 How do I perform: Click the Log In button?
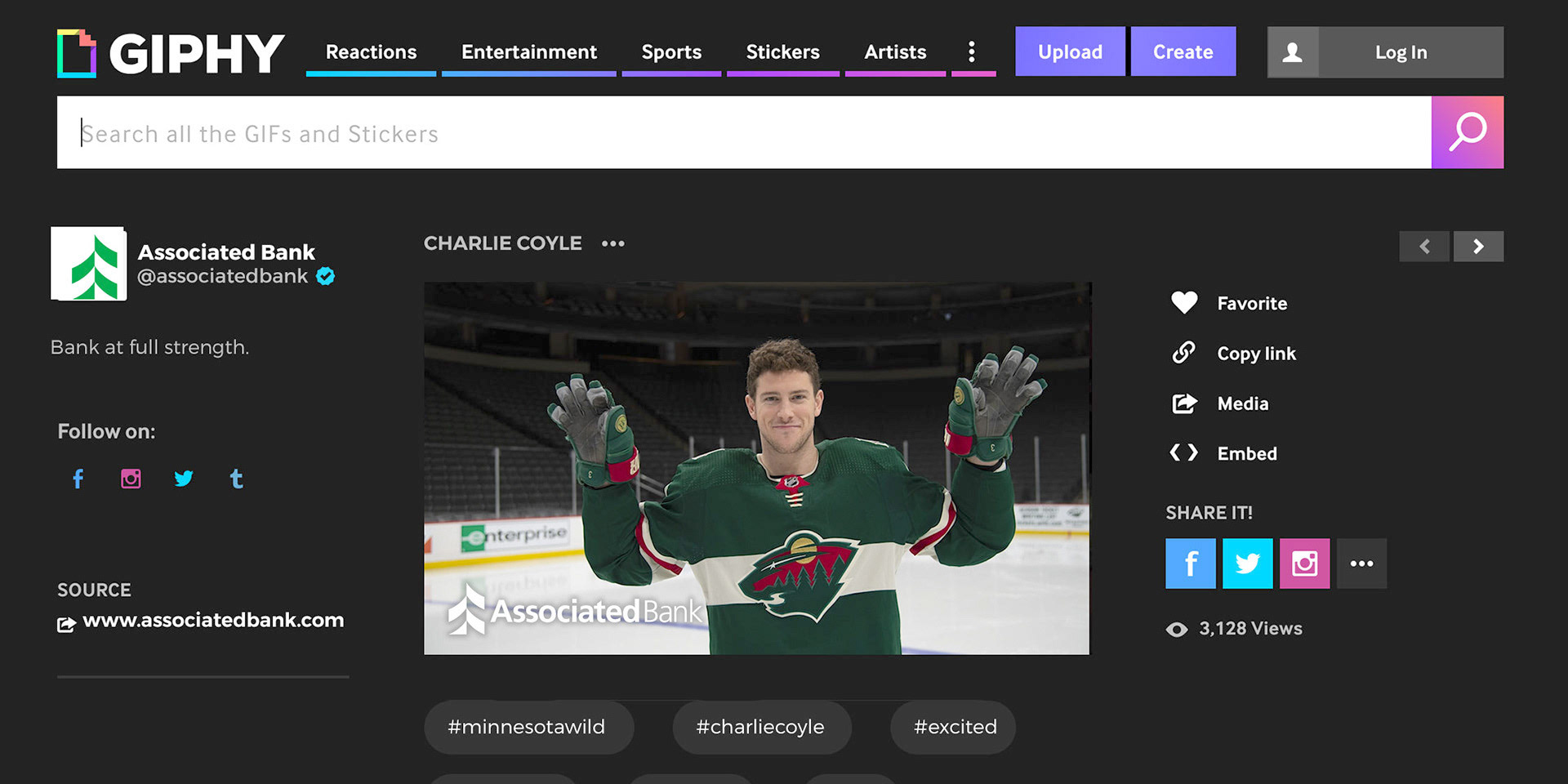1401,52
